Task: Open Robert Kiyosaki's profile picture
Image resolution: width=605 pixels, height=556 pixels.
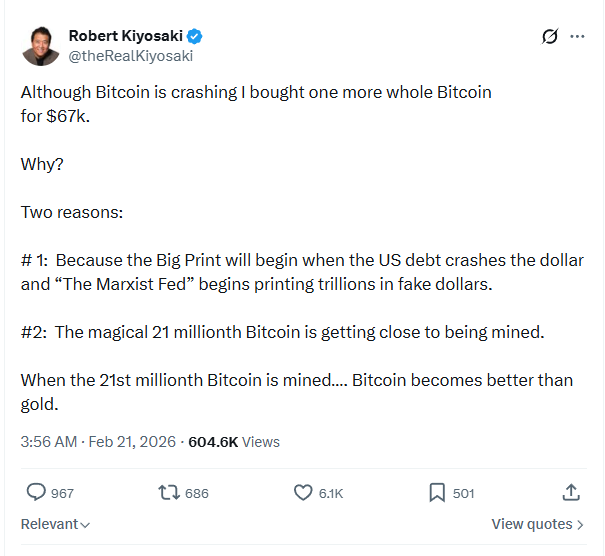Action: click(40, 45)
